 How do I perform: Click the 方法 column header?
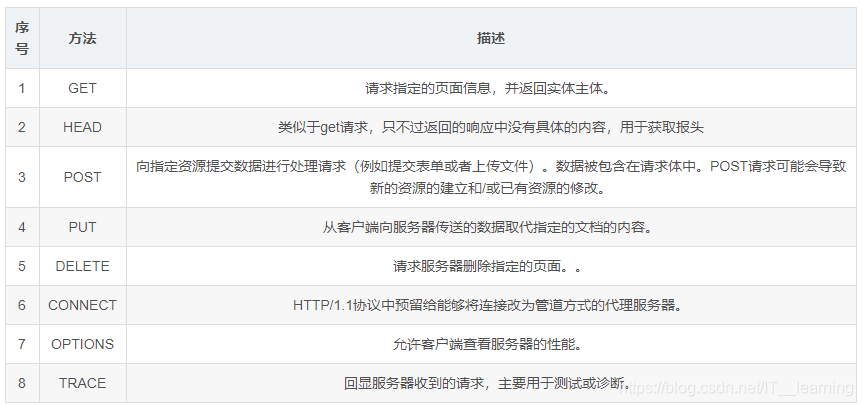[x=82, y=38]
